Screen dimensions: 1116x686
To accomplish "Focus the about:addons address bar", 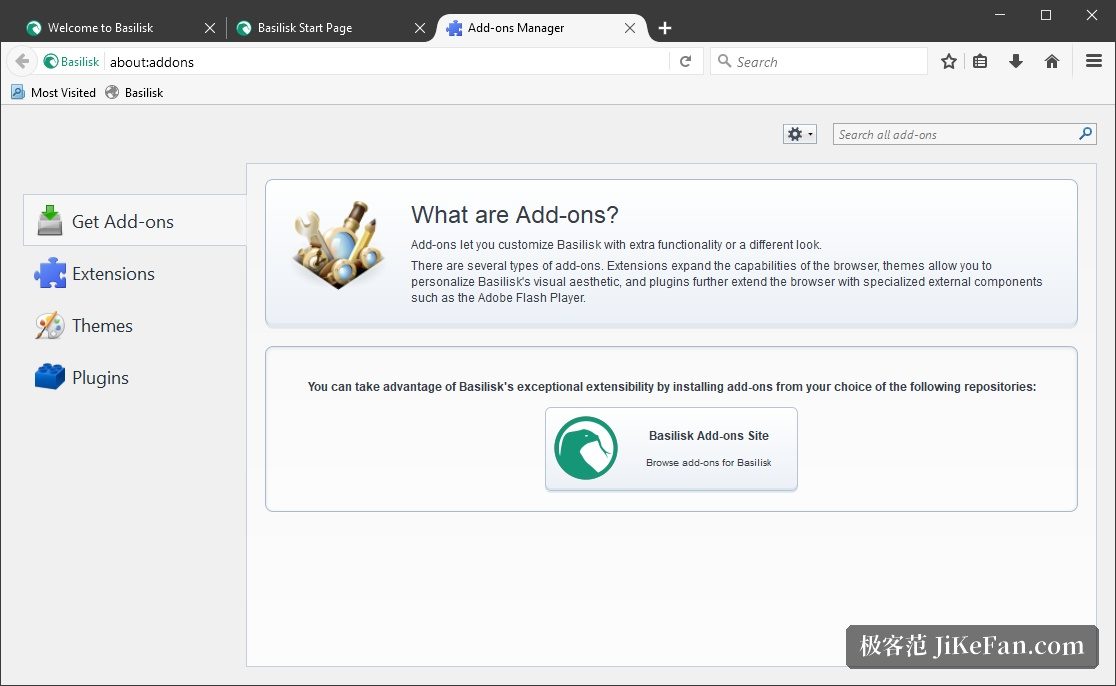I will pyautogui.click(x=388, y=62).
